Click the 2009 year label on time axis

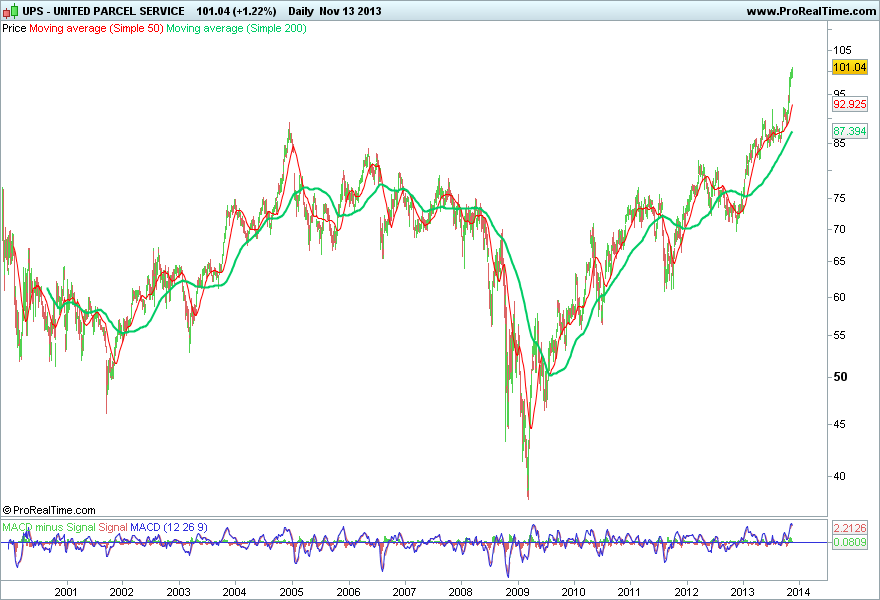click(517, 592)
